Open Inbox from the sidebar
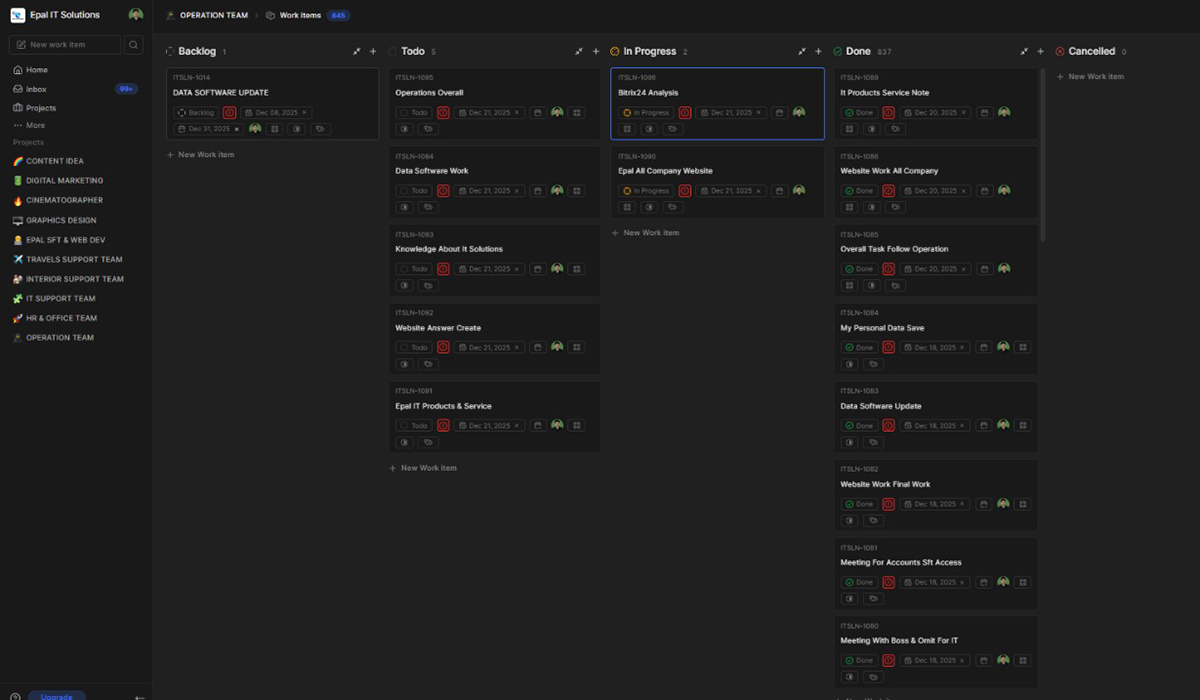The height and width of the screenshot is (700, 1200). pyautogui.click(x=36, y=89)
